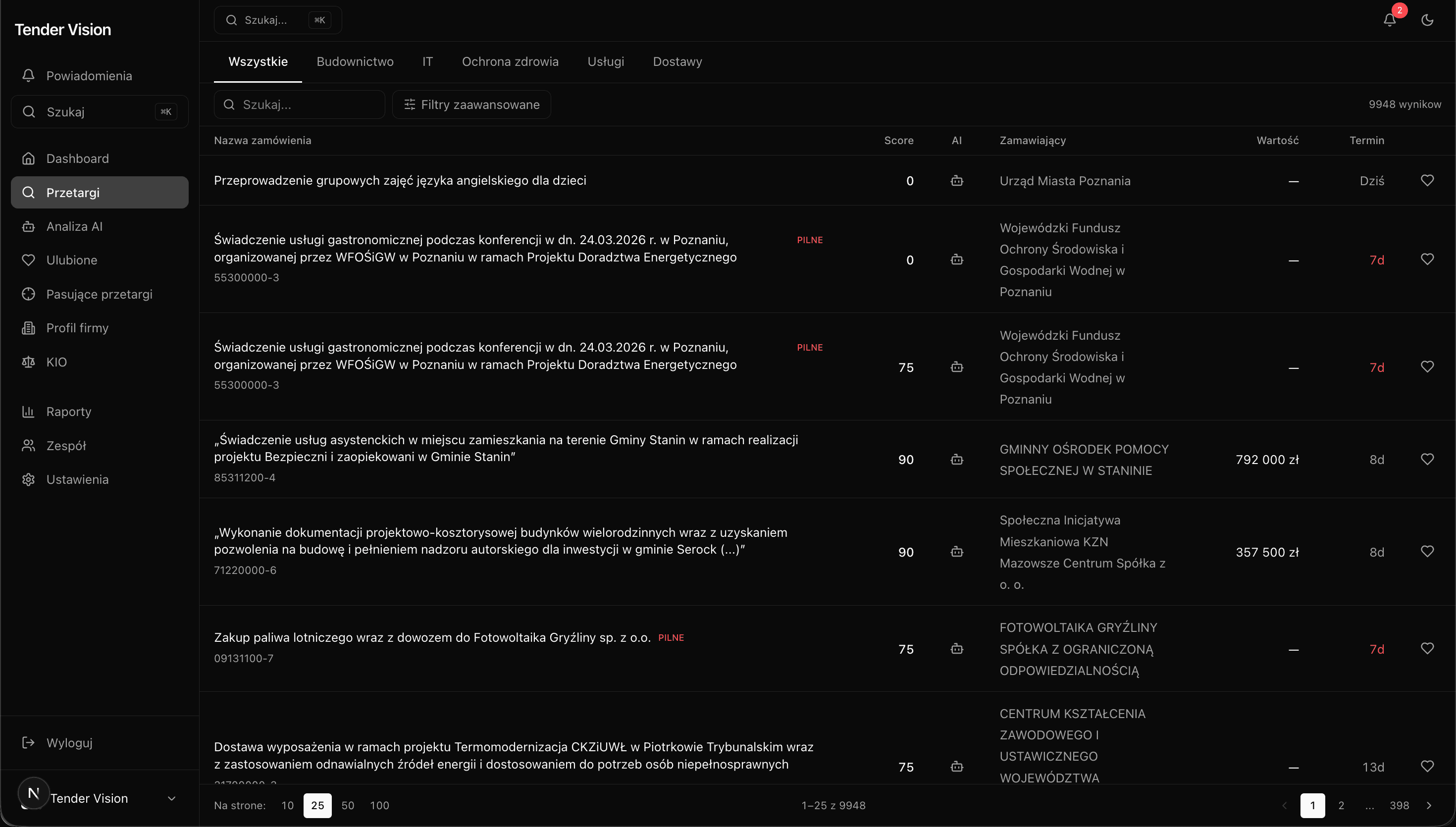The width and height of the screenshot is (1456, 827).
Task: Switch to the Dostawy tab
Action: (677, 61)
